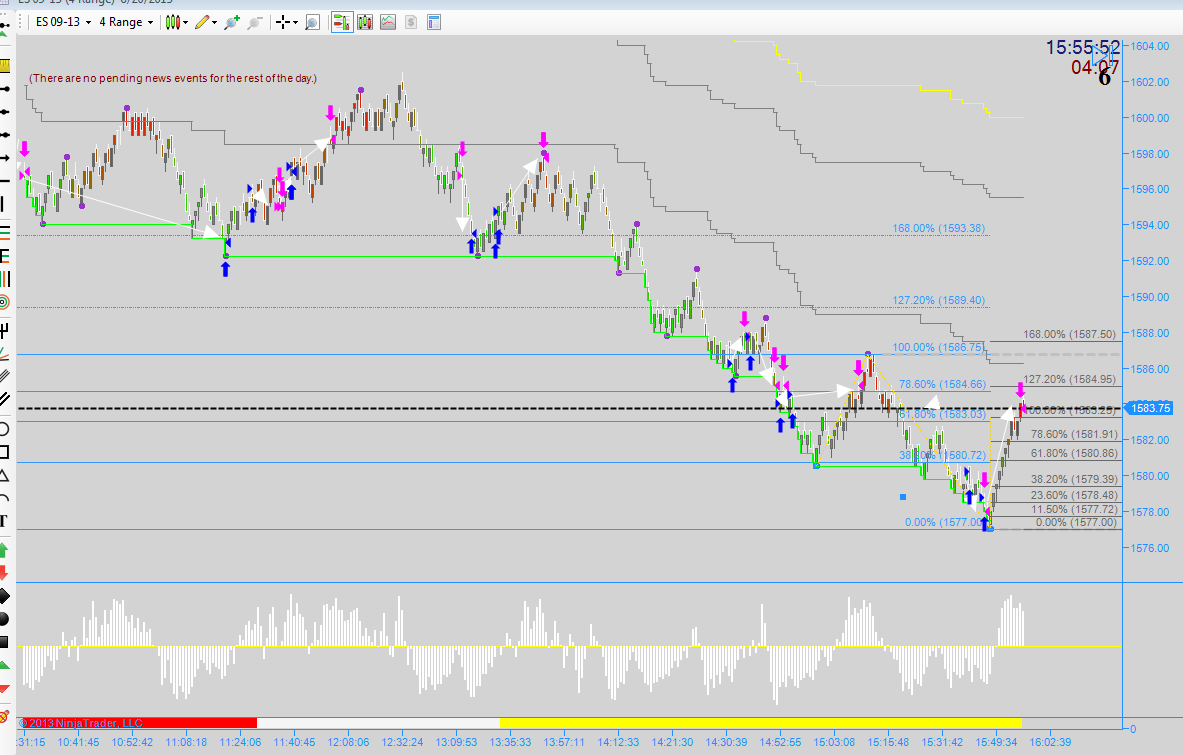The width and height of the screenshot is (1183, 755).
Task: Open the pencil drawing tools icon
Action: coord(201,22)
